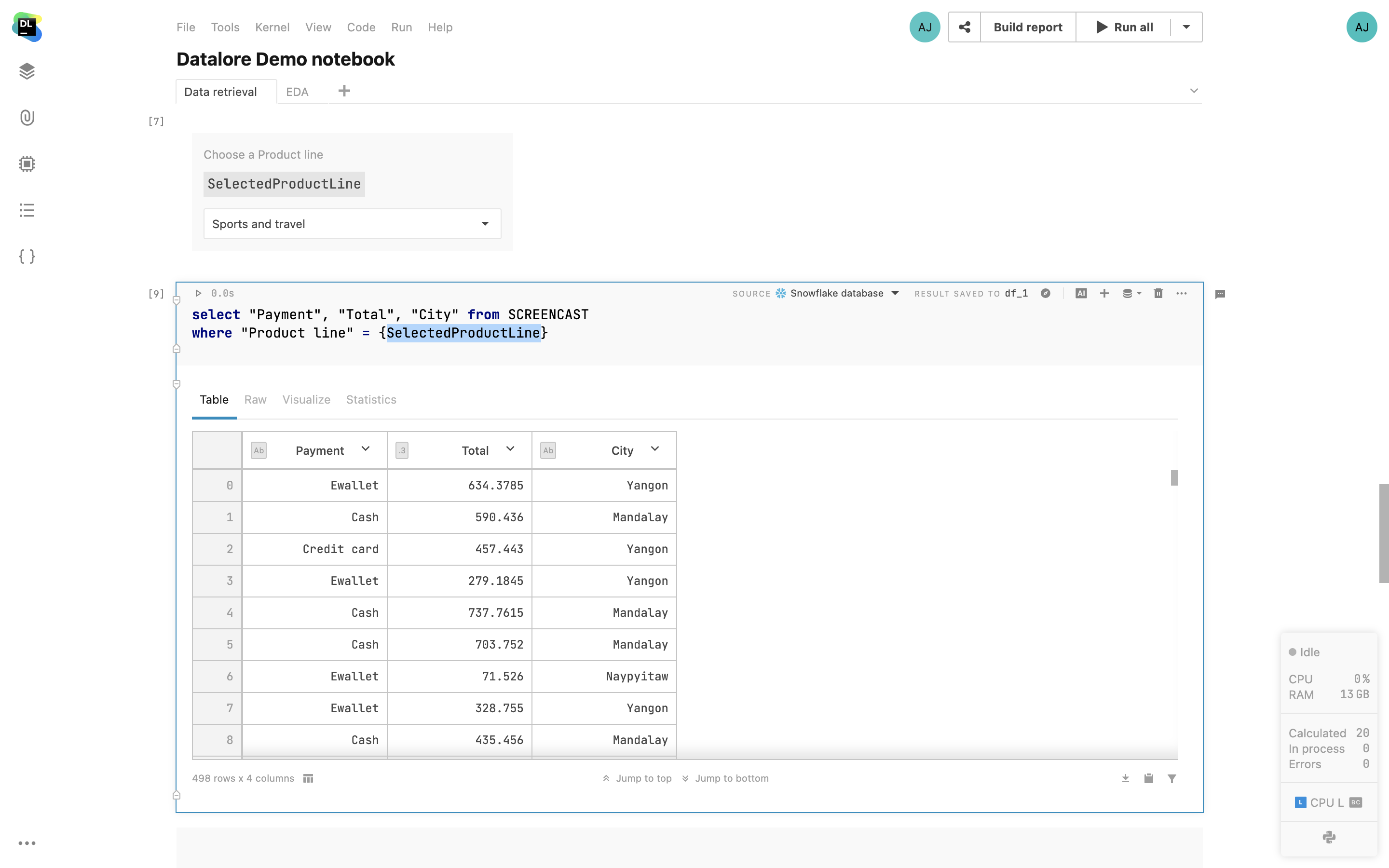Open the Payment column header menu
The image size is (1389, 868).
[366, 449]
